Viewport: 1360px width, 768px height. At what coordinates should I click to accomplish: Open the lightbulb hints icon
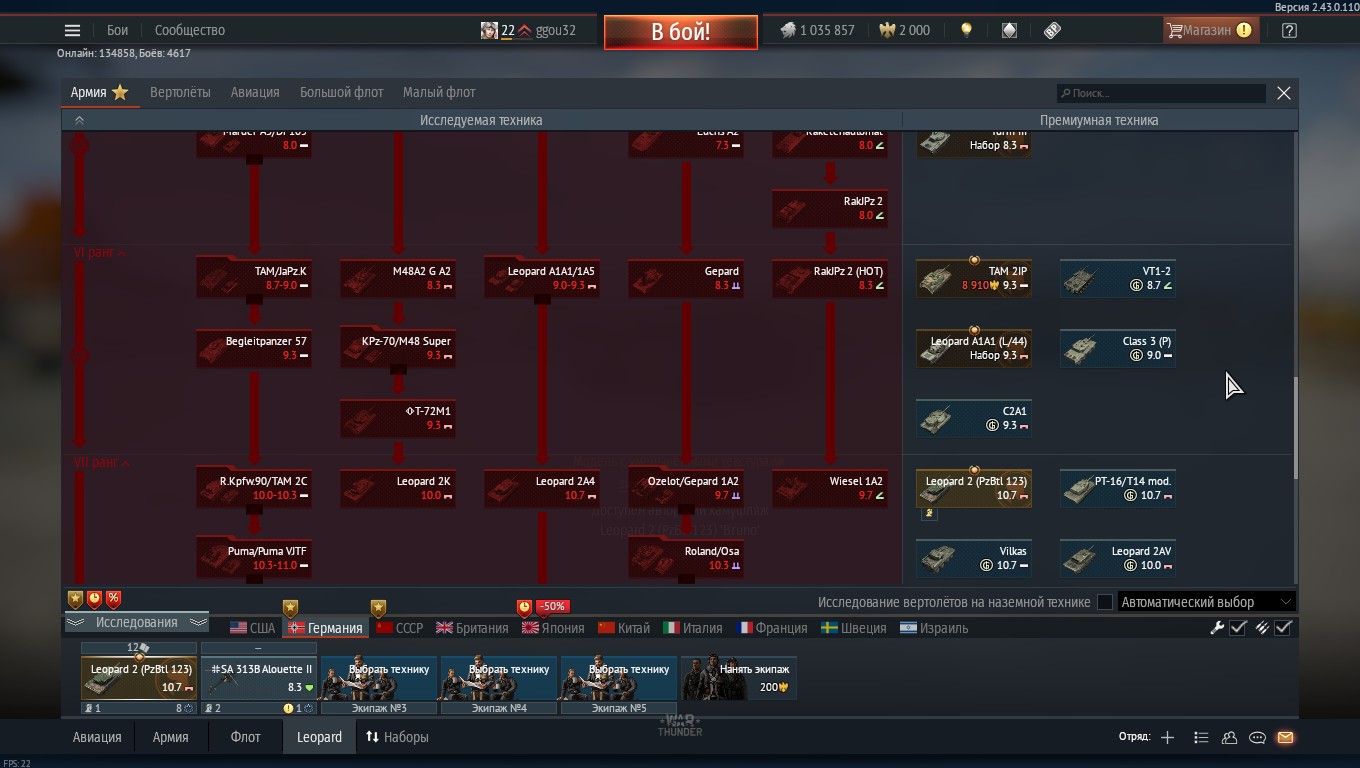pos(966,30)
